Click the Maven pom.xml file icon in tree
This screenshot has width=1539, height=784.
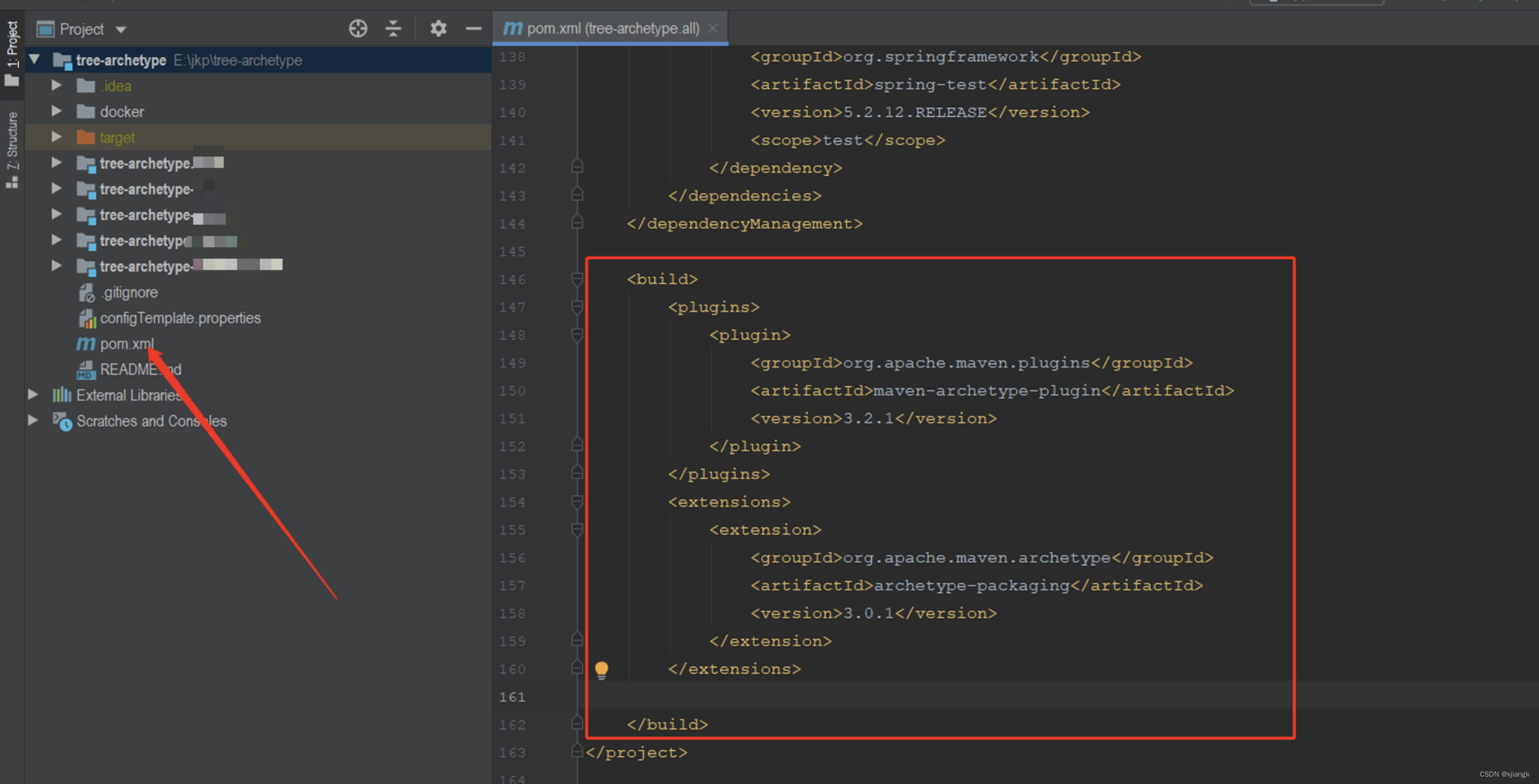[86, 344]
